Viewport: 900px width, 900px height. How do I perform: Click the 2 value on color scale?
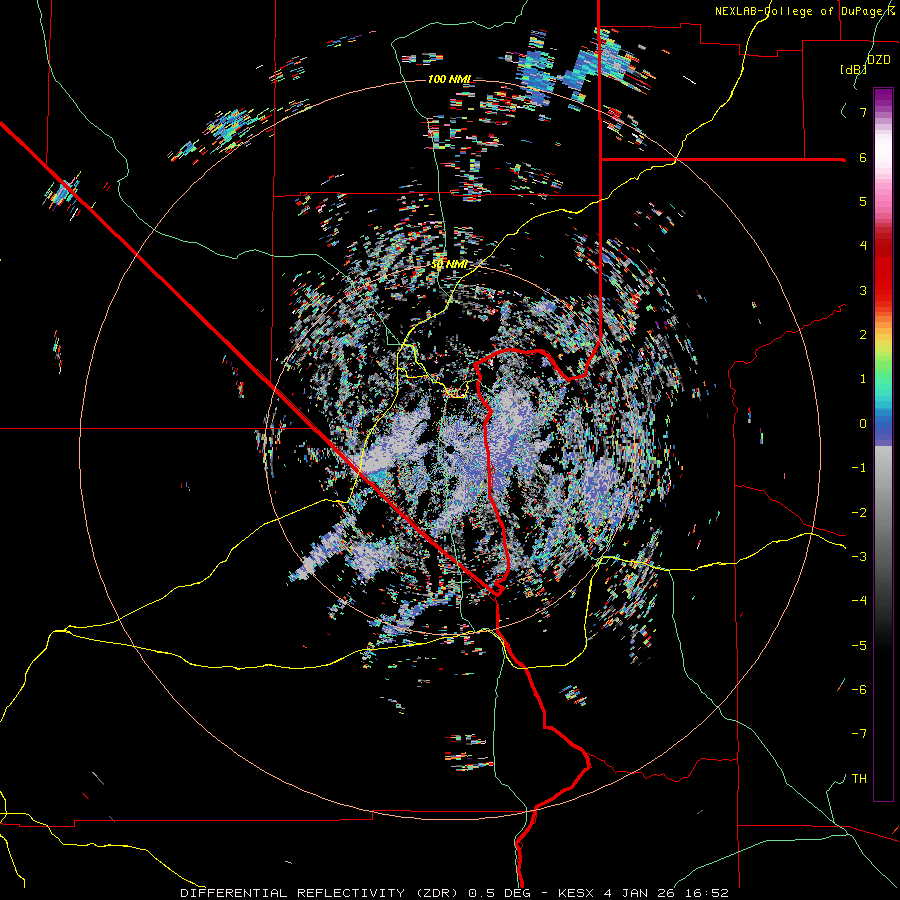[x=863, y=335]
